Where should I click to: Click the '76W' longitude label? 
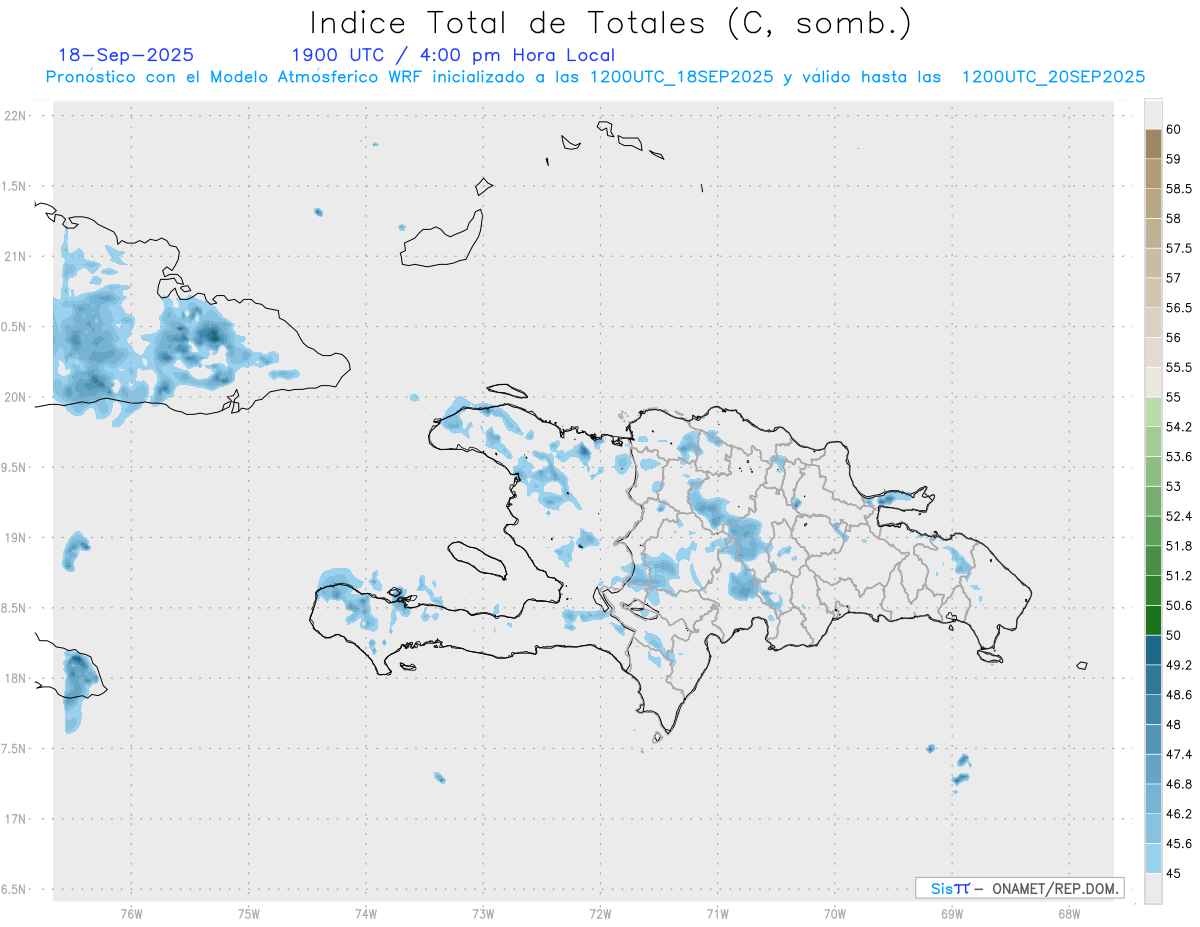click(x=131, y=914)
